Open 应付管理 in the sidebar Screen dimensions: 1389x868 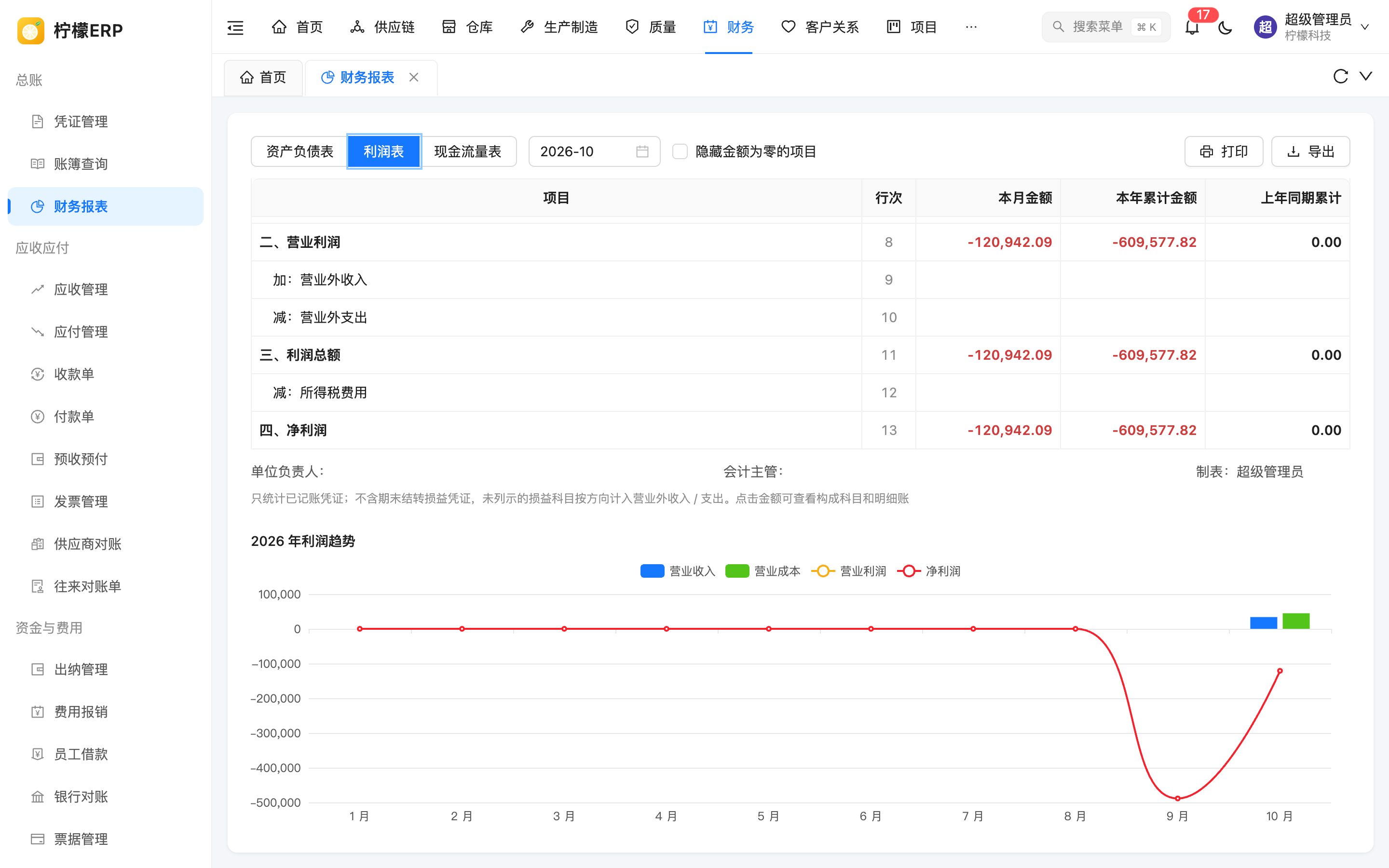pyautogui.click(x=106, y=332)
